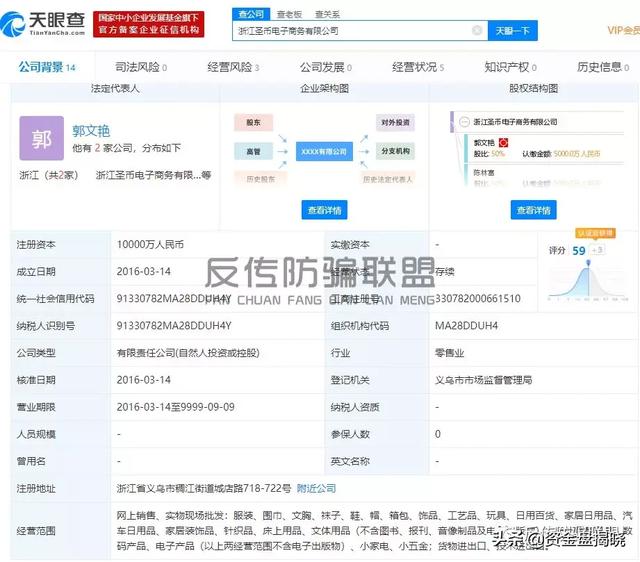Click the 组织机构代码 value MA28DDUH4

pos(467,326)
